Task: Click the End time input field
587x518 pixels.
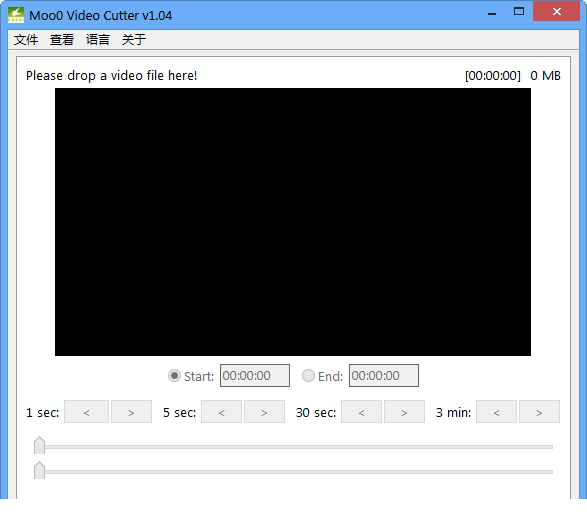Action: (384, 375)
